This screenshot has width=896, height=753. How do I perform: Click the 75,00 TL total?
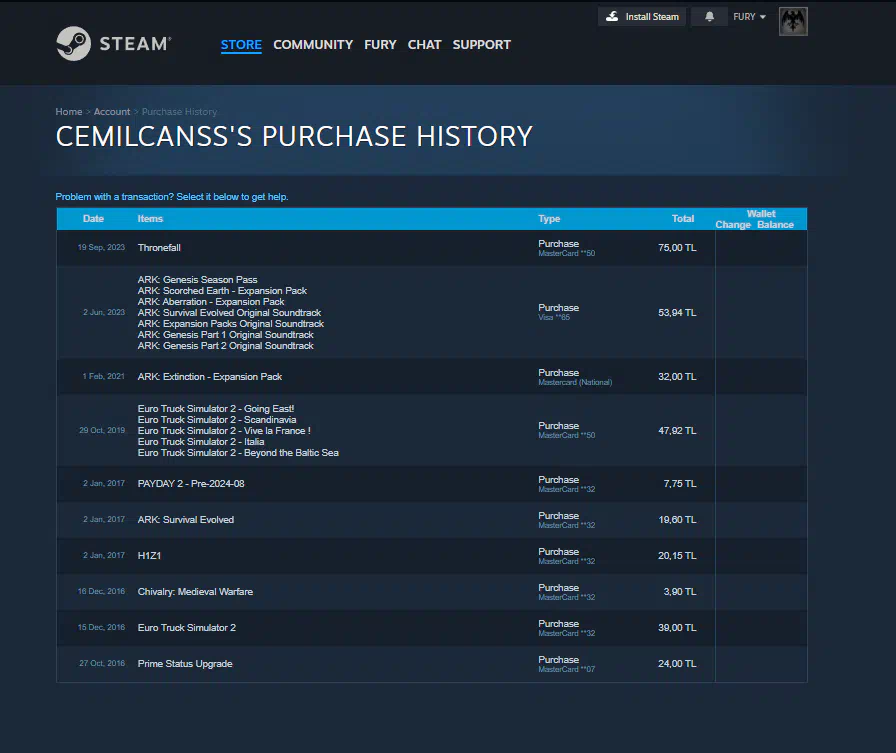click(677, 248)
